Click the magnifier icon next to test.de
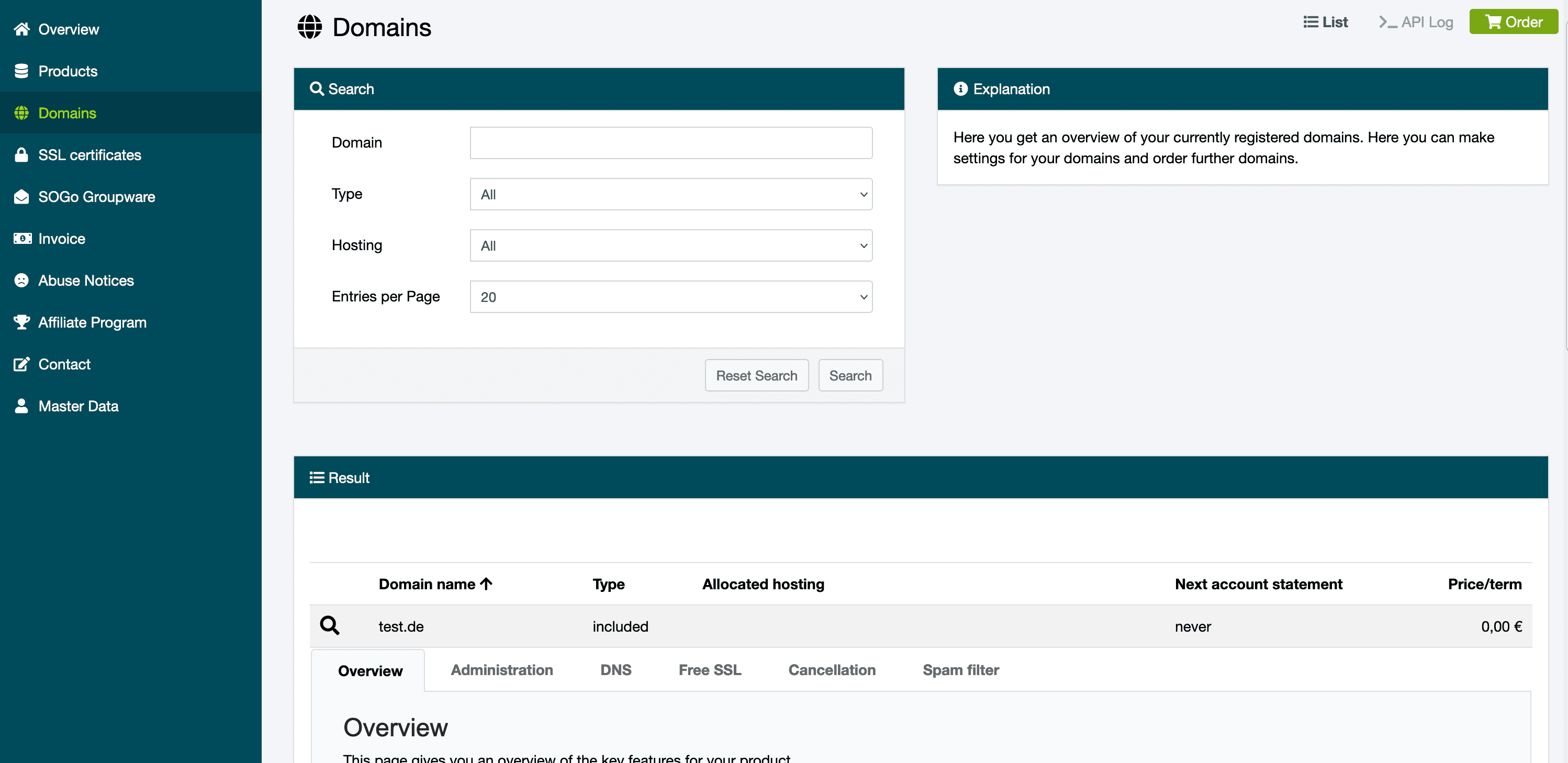The width and height of the screenshot is (1568, 763). coord(329,625)
